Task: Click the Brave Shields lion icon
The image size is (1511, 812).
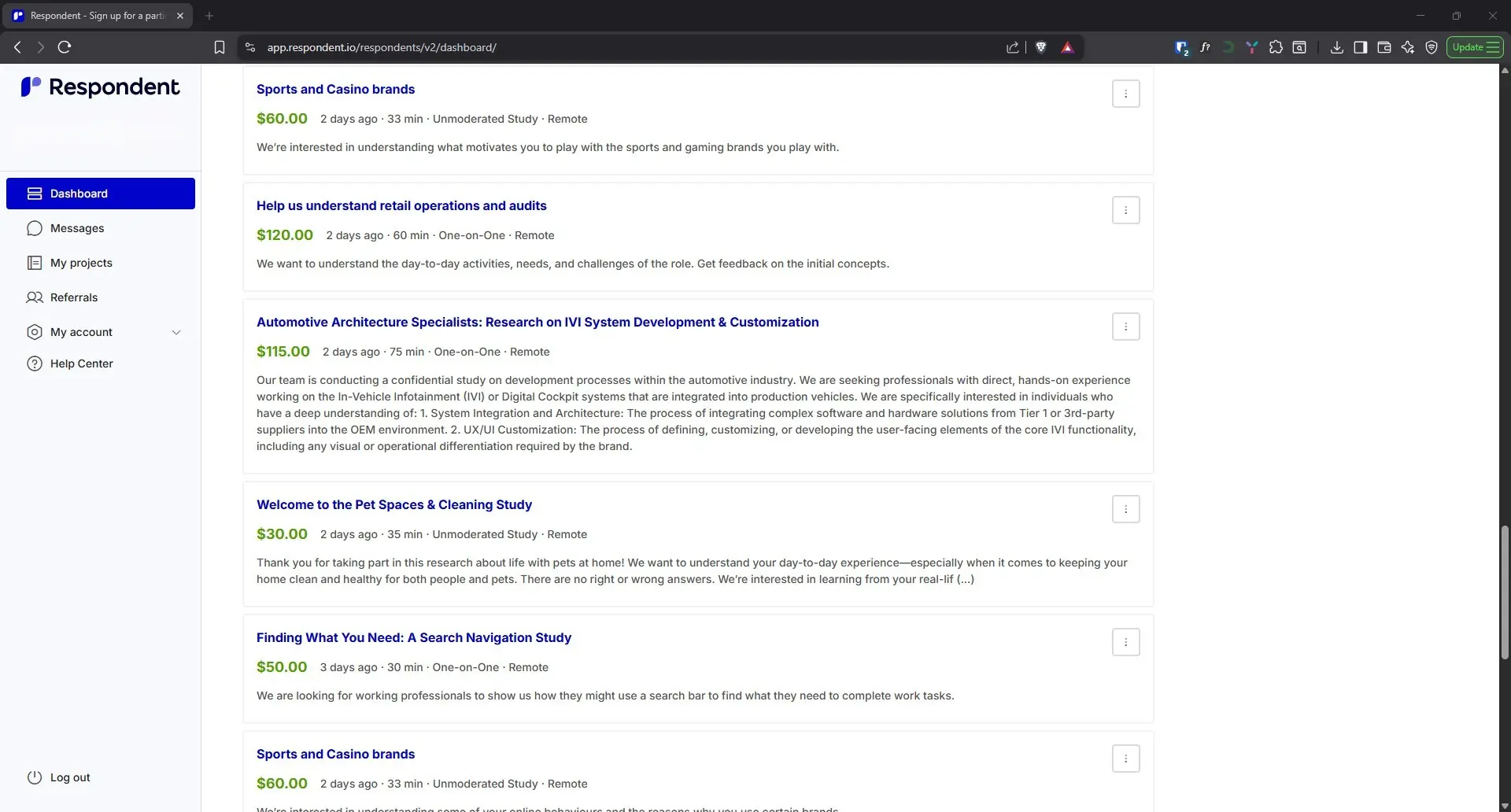Action: coord(1040,47)
